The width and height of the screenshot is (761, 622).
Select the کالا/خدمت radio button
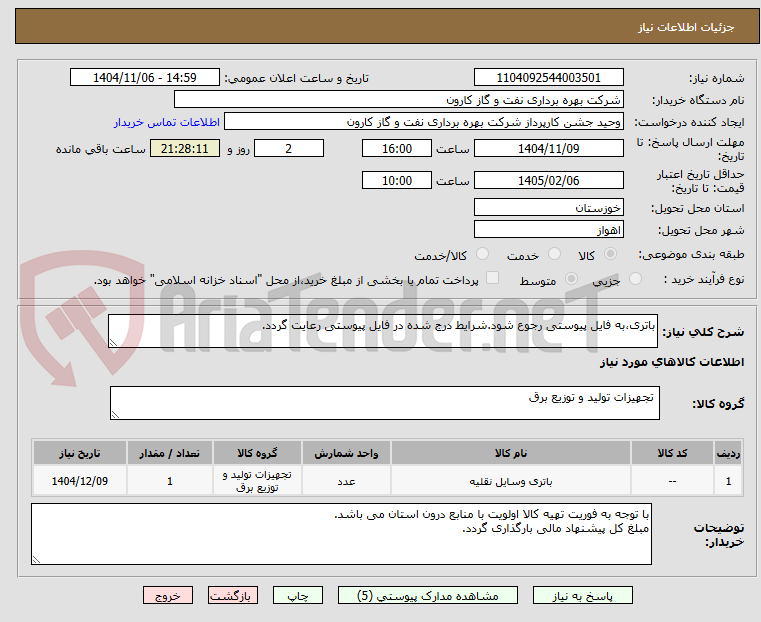tap(482, 254)
